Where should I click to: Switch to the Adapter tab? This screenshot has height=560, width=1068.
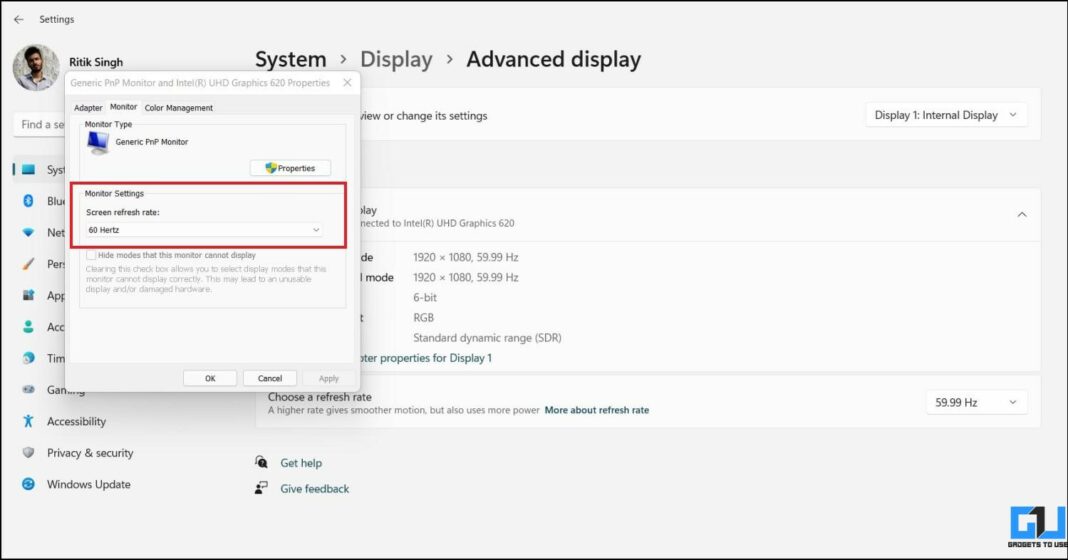coord(88,108)
